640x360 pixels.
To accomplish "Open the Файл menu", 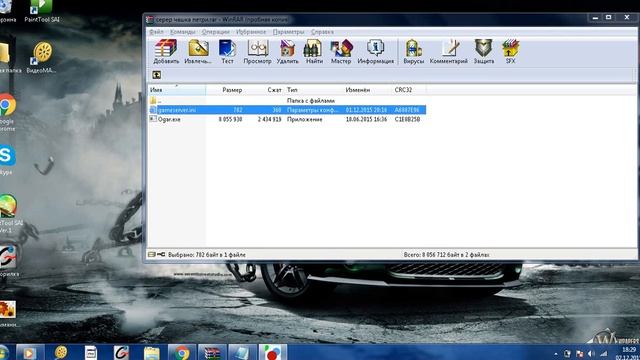I will (x=156, y=32).
